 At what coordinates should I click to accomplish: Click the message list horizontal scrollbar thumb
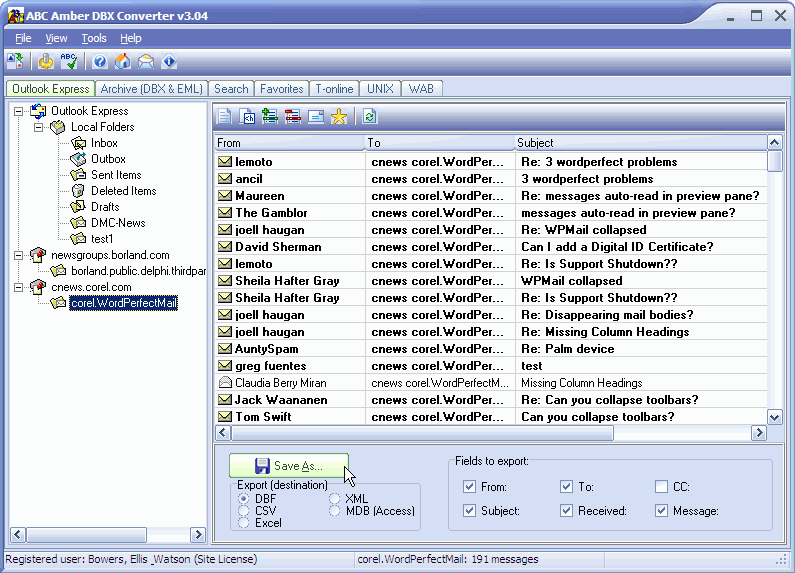[x=422, y=433]
